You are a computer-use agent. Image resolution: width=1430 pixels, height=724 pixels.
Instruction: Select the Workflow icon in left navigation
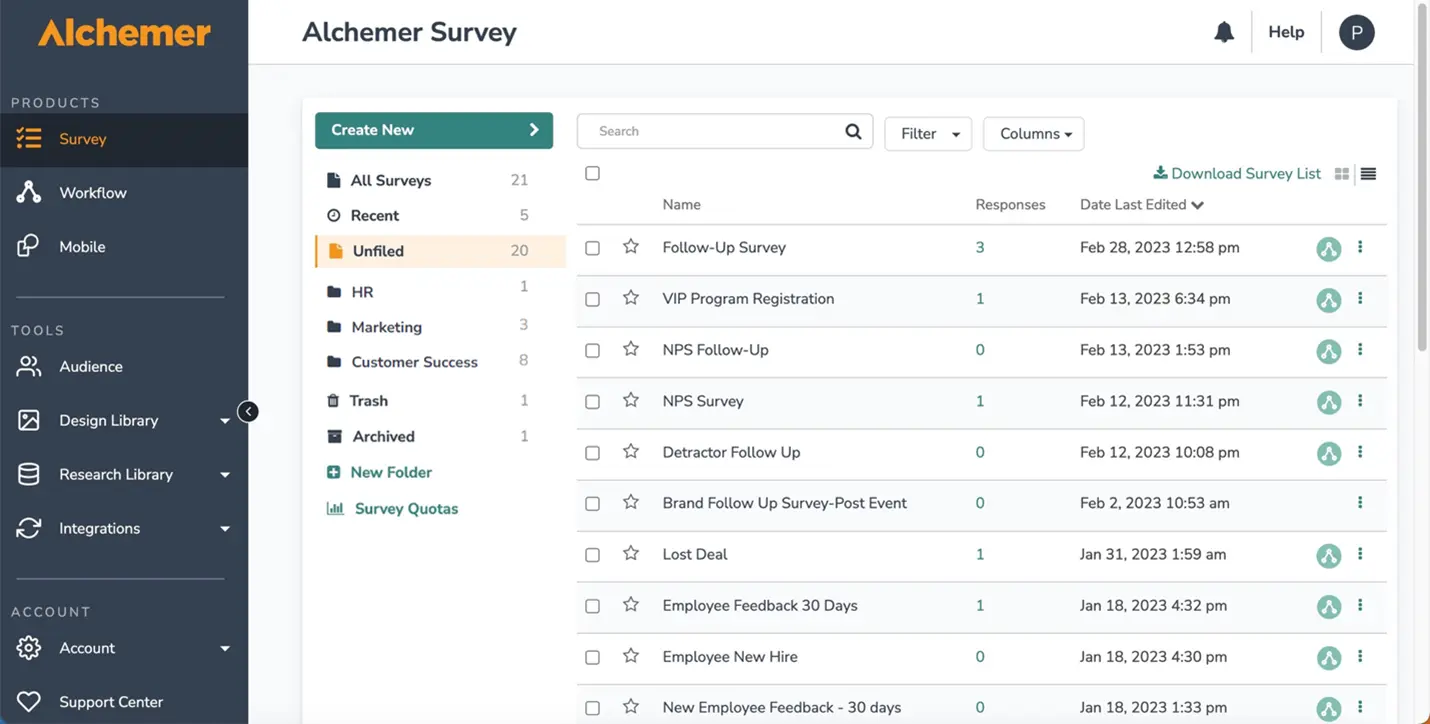(30, 192)
